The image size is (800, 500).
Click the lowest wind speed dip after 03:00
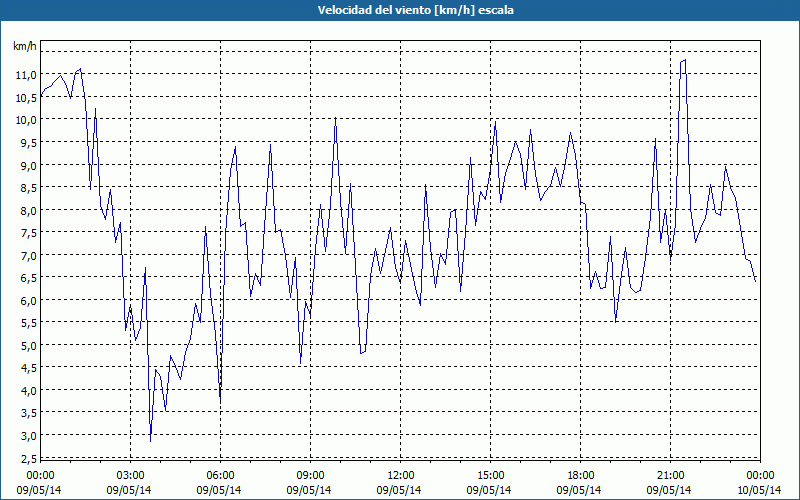[x=151, y=441]
